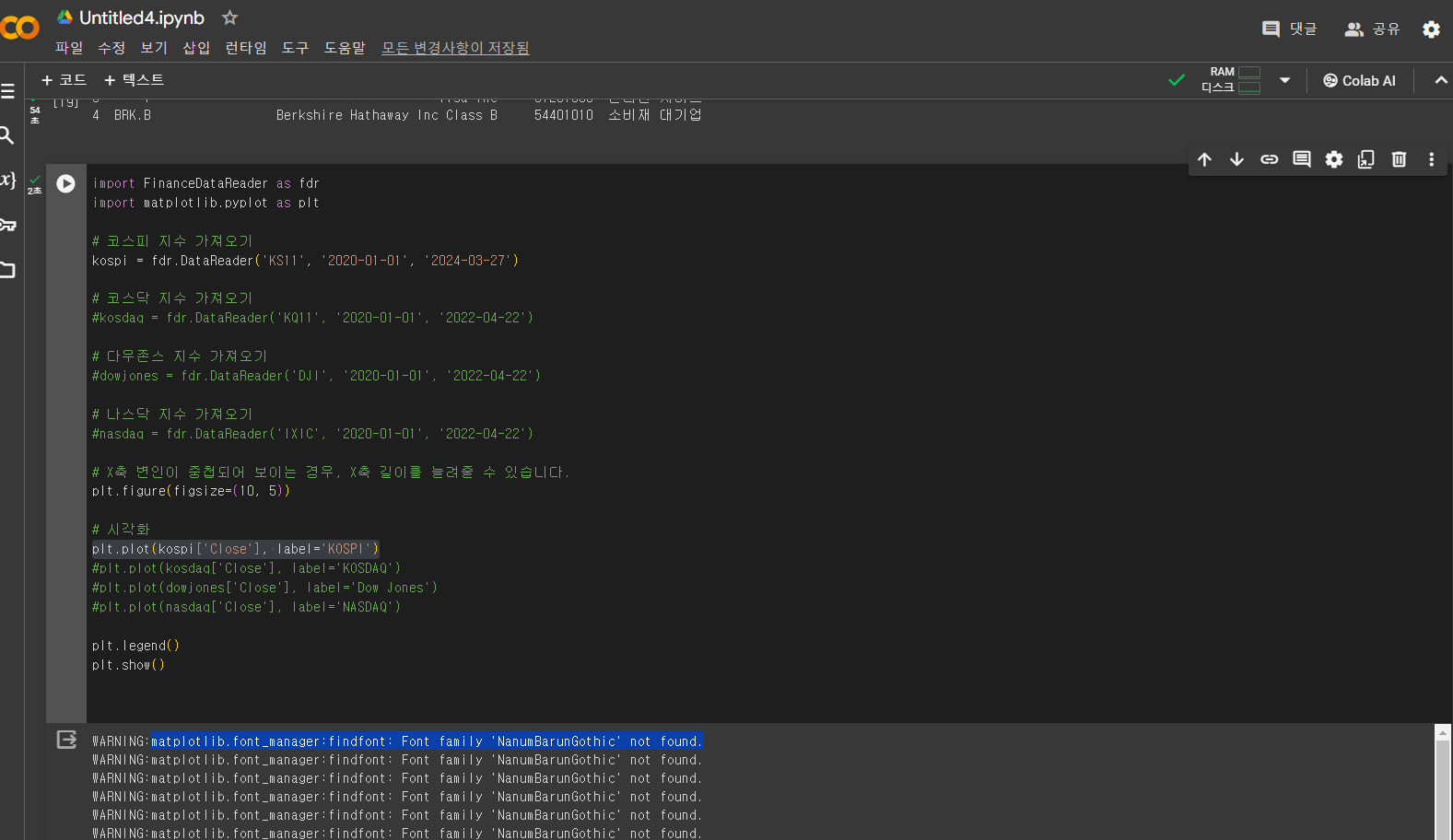Click the Untitled4.ipynb title field
The image size is (1453, 840).
pyautogui.click(x=142, y=17)
